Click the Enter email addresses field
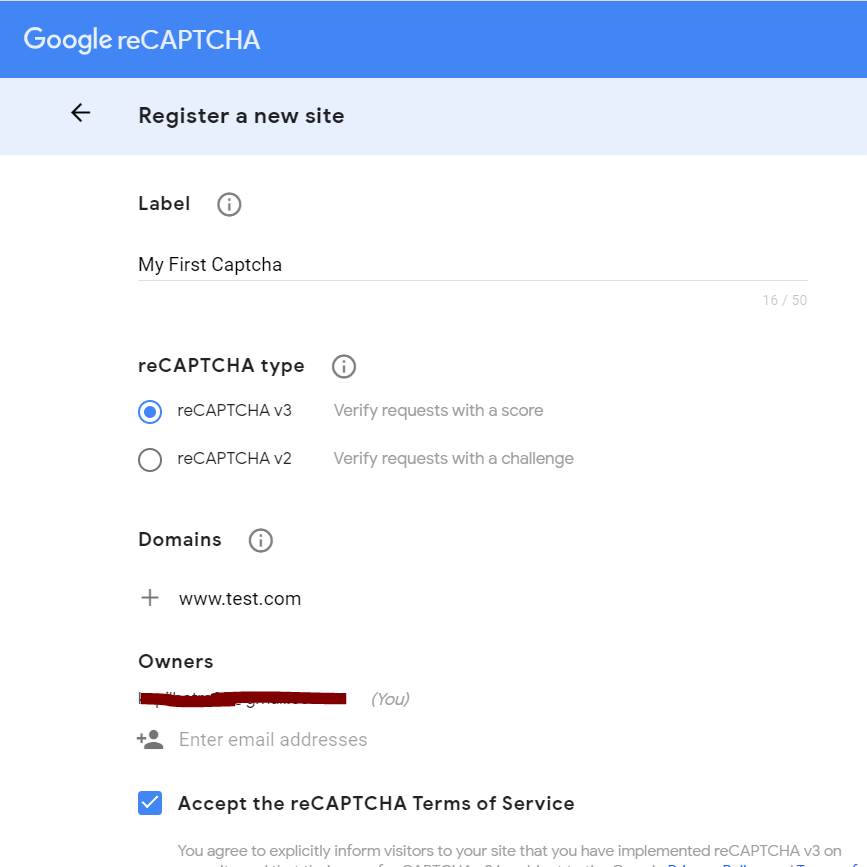 coord(273,739)
